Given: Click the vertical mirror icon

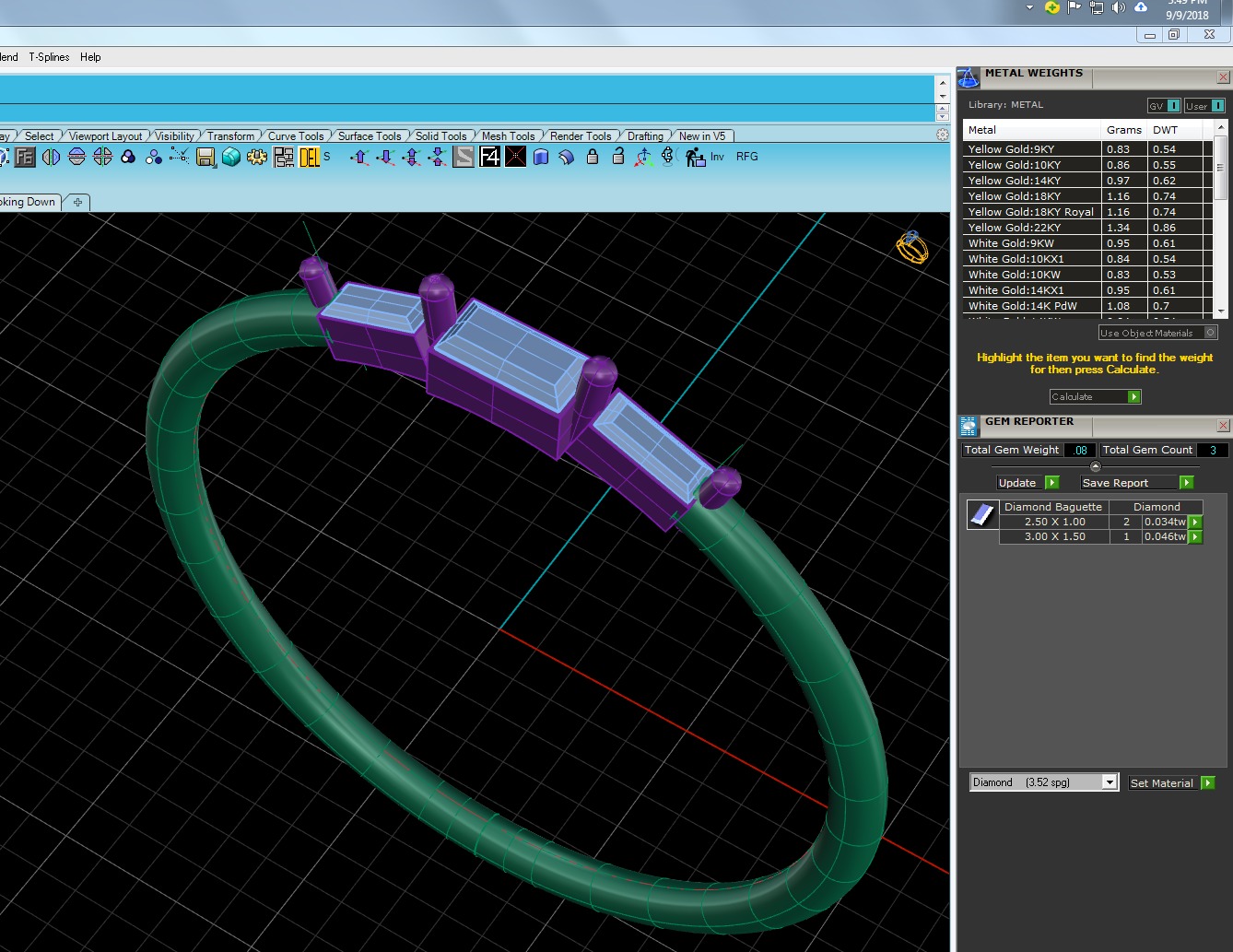Looking at the screenshot, I should click(x=52, y=157).
